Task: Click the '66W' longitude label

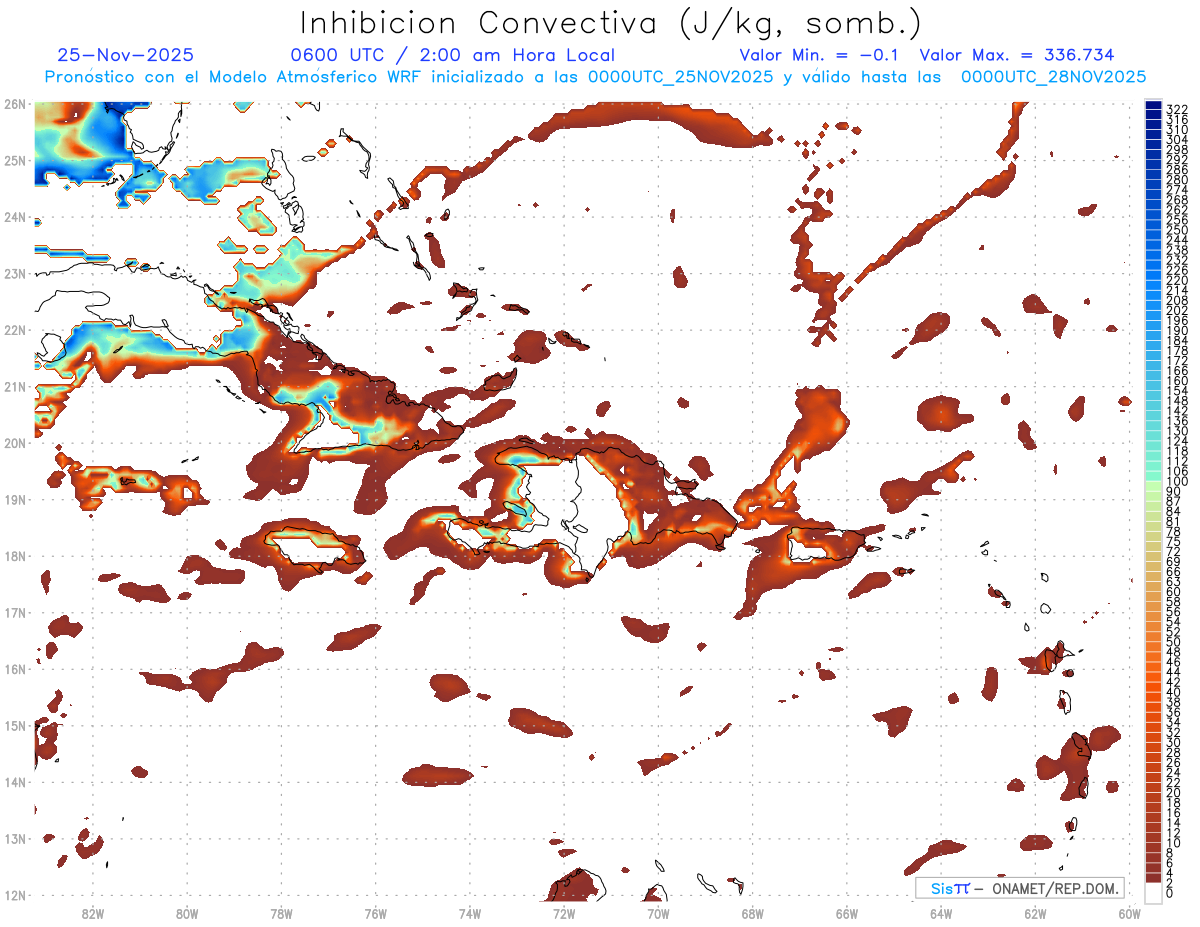Action: point(846,913)
